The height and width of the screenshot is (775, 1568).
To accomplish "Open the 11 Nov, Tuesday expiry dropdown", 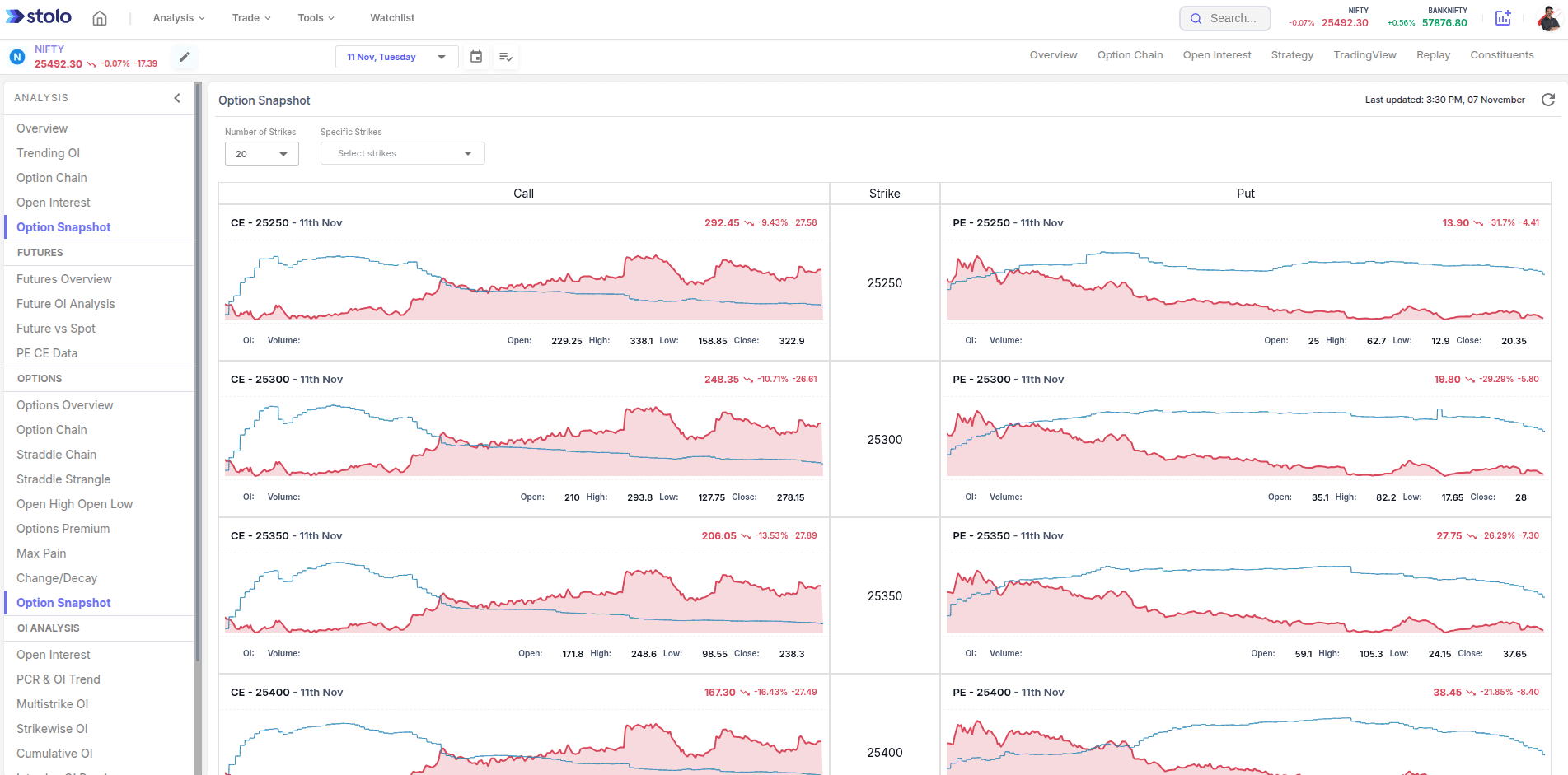I will pos(396,57).
